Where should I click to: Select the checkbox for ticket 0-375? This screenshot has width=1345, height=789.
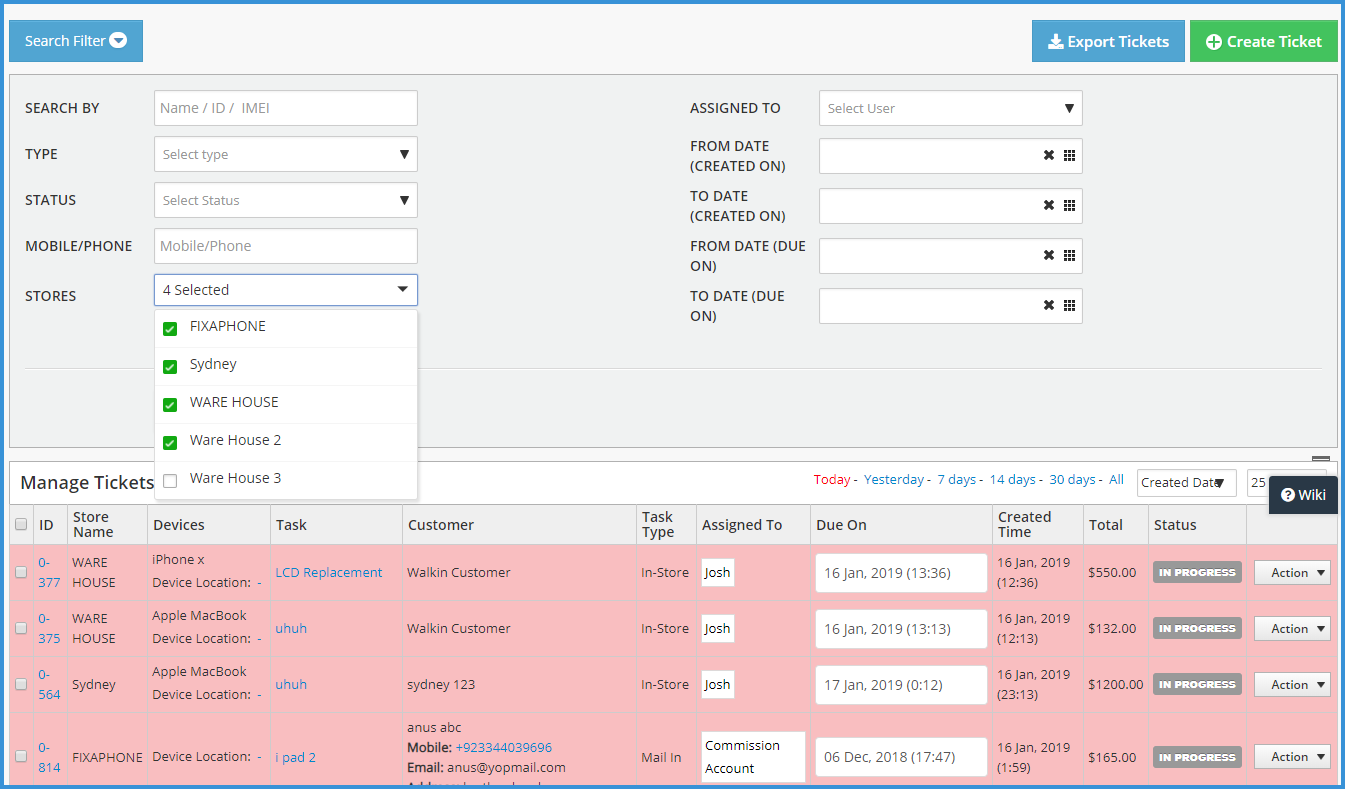21,628
